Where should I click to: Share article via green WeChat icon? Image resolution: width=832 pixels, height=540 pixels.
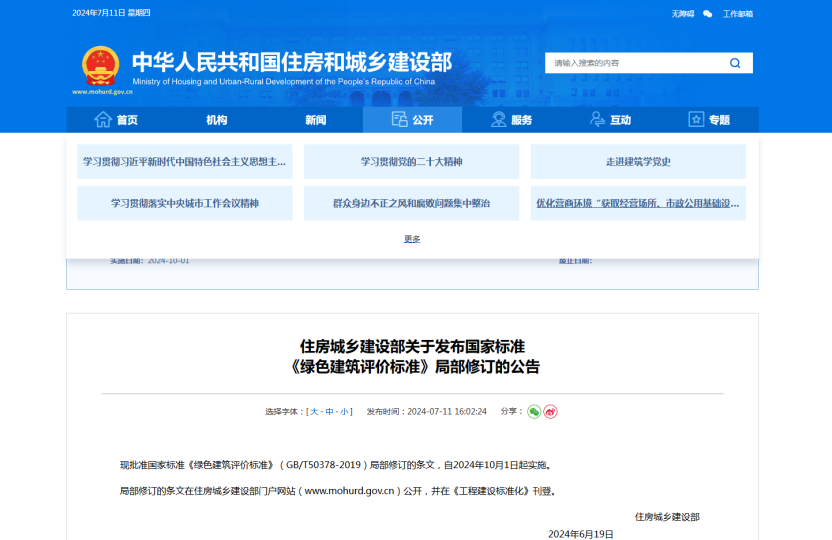click(x=534, y=411)
